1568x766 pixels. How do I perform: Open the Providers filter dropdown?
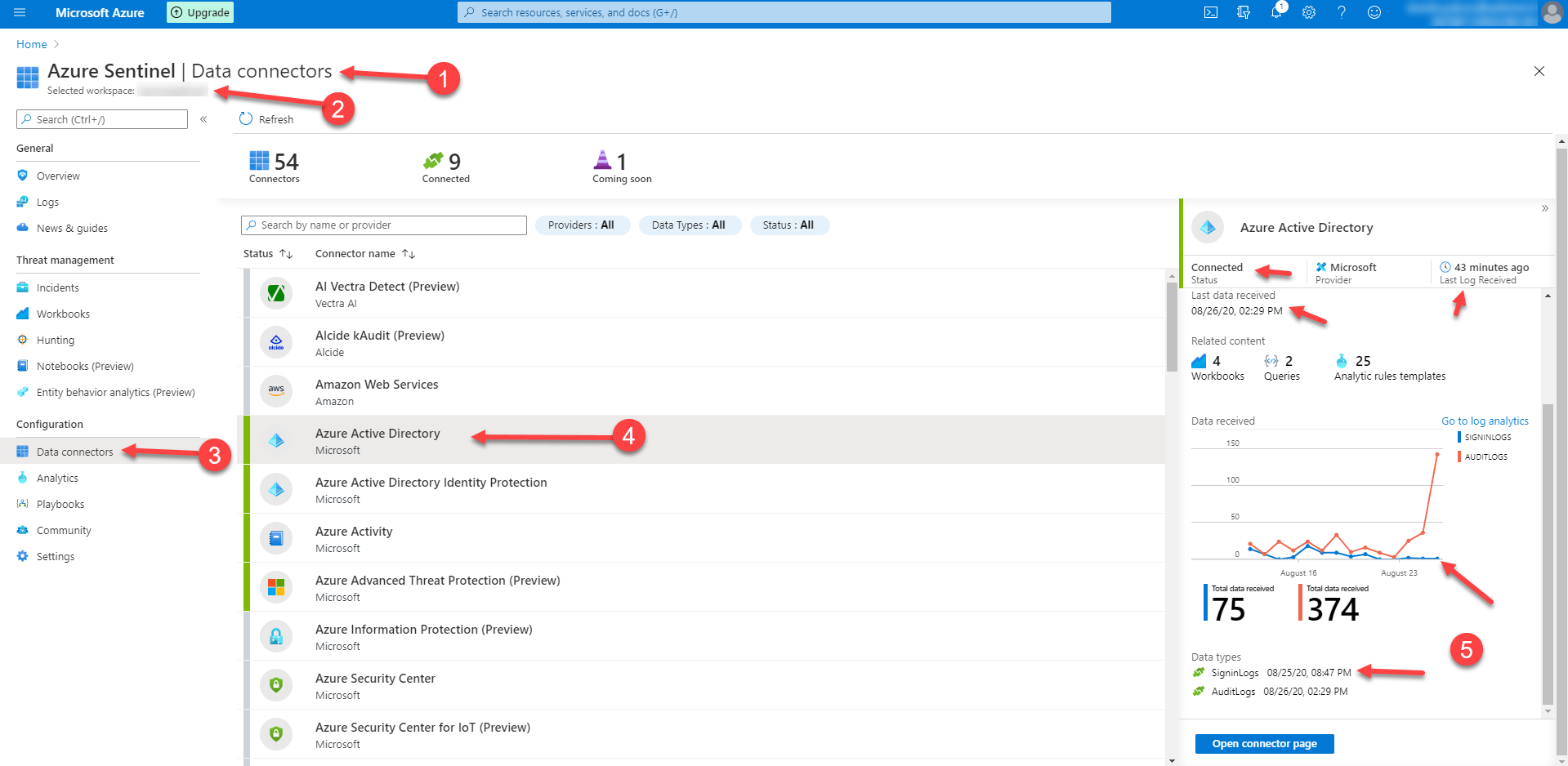[x=582, y=225]
